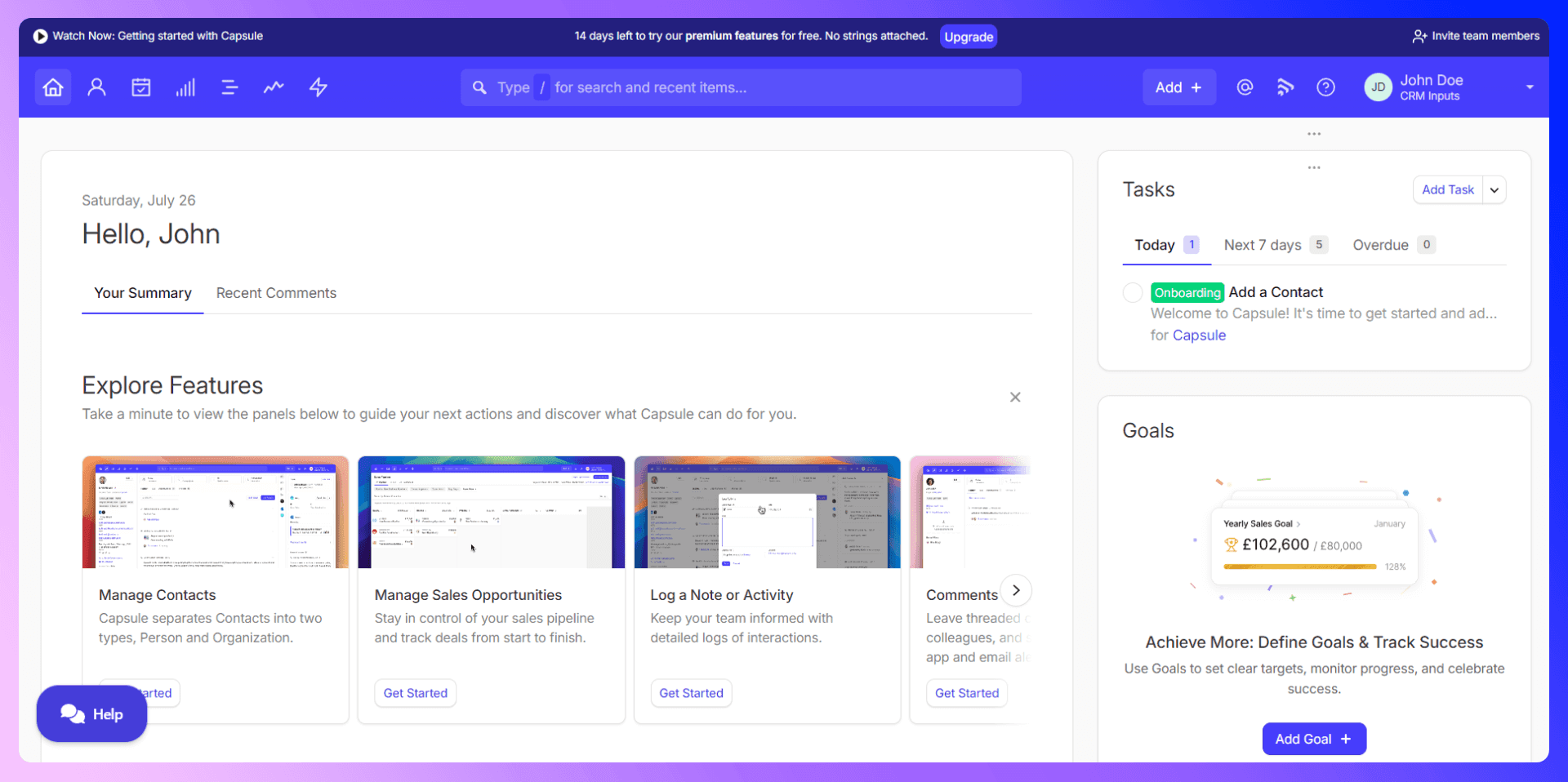1568x782 pixels.
Task: Click the Upgrade button
Action: tap(969, 37)
